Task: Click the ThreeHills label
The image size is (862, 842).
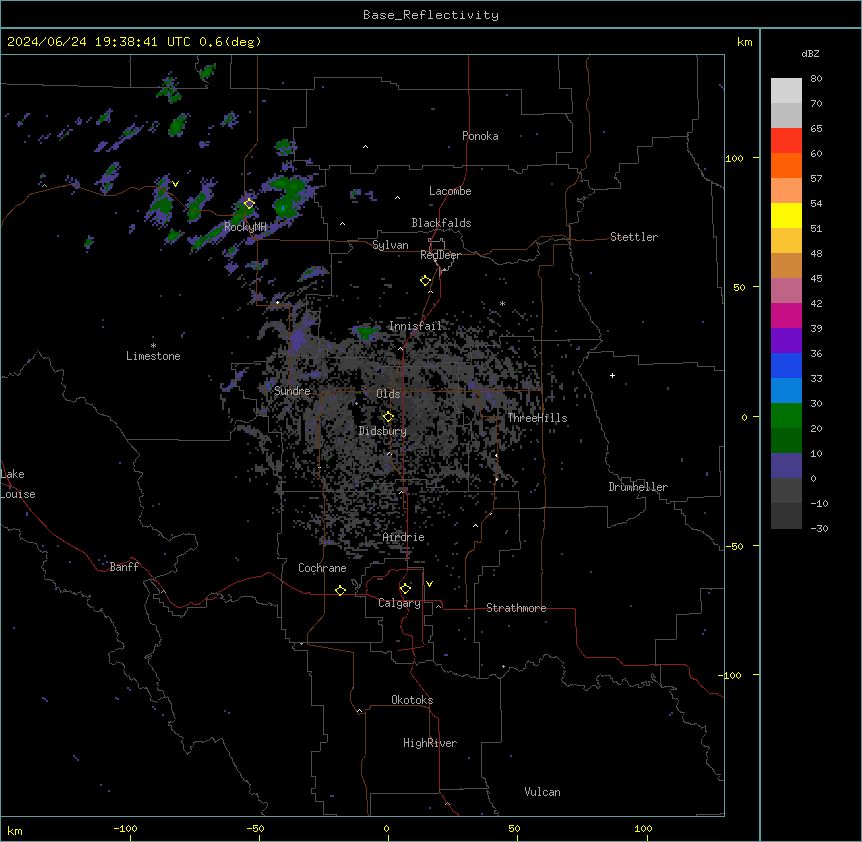Action: [x=537, y=418]
